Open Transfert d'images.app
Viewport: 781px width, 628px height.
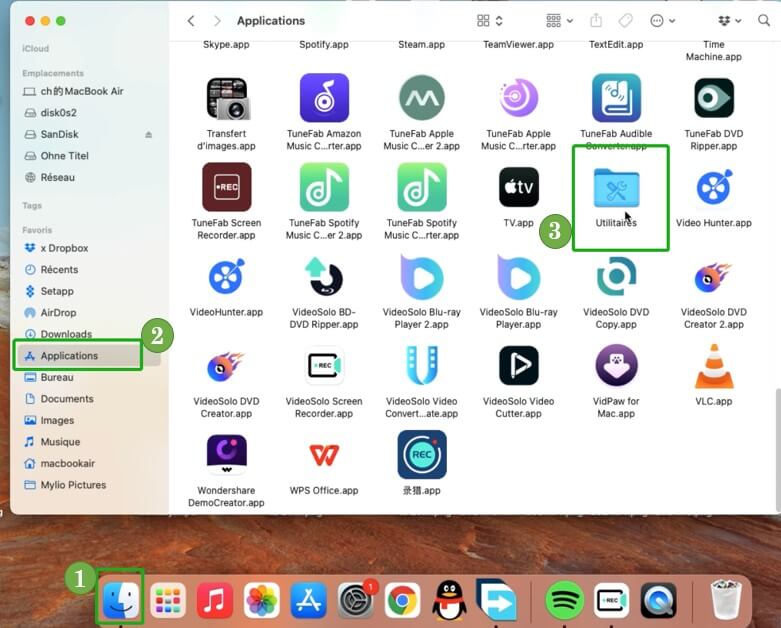click(x=227, y=99)
